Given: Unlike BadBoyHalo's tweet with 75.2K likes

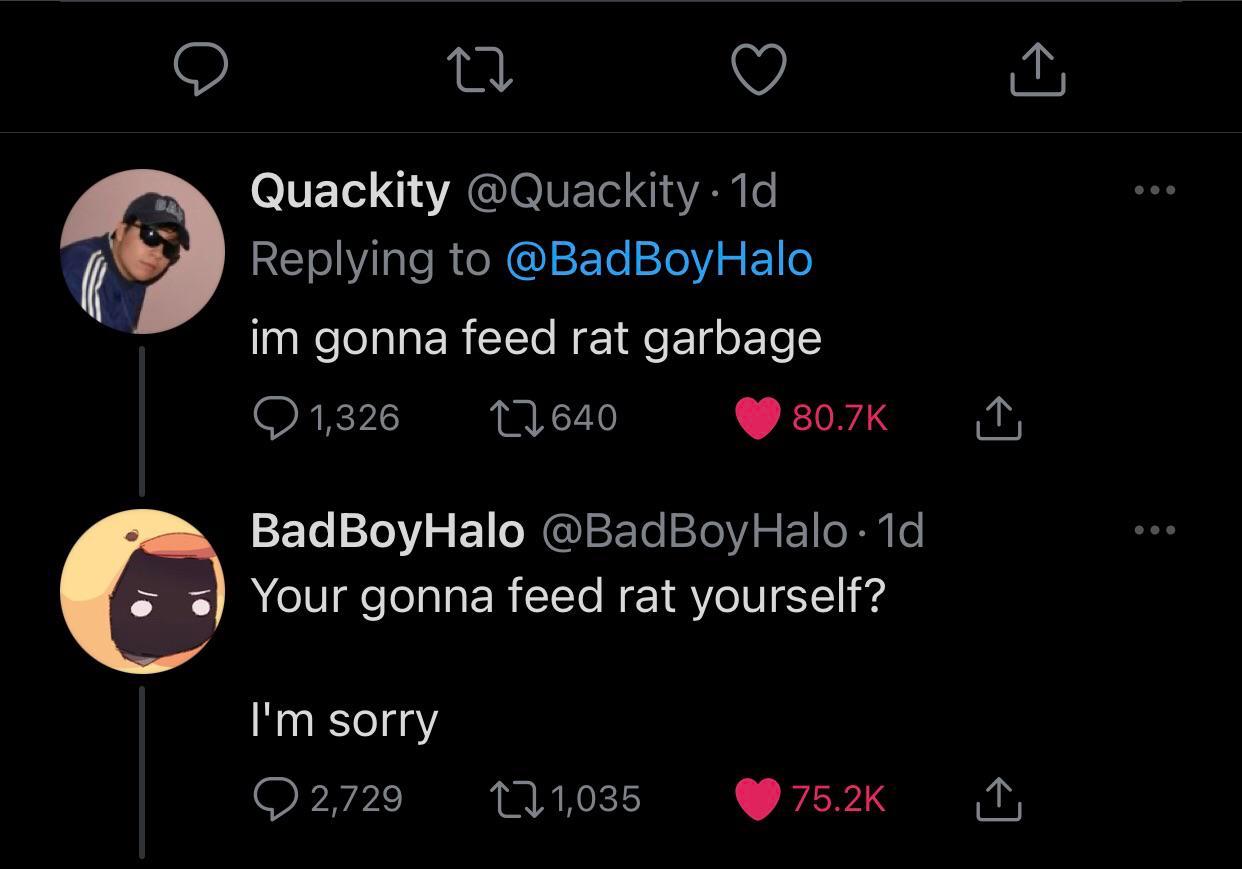Looking at the screenshot, I should tap(758, 798).
